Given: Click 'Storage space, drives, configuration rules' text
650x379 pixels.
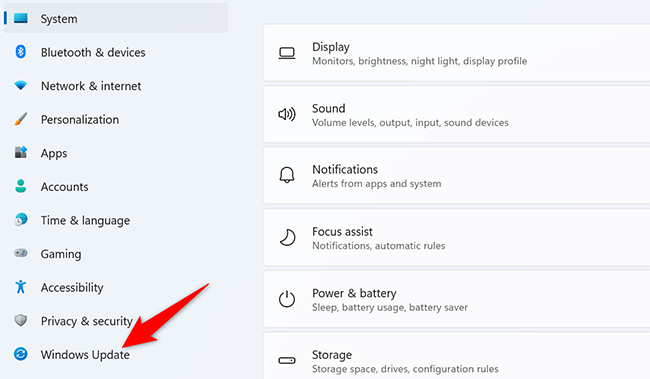Looking at the screenshot, I should [405, 369].
